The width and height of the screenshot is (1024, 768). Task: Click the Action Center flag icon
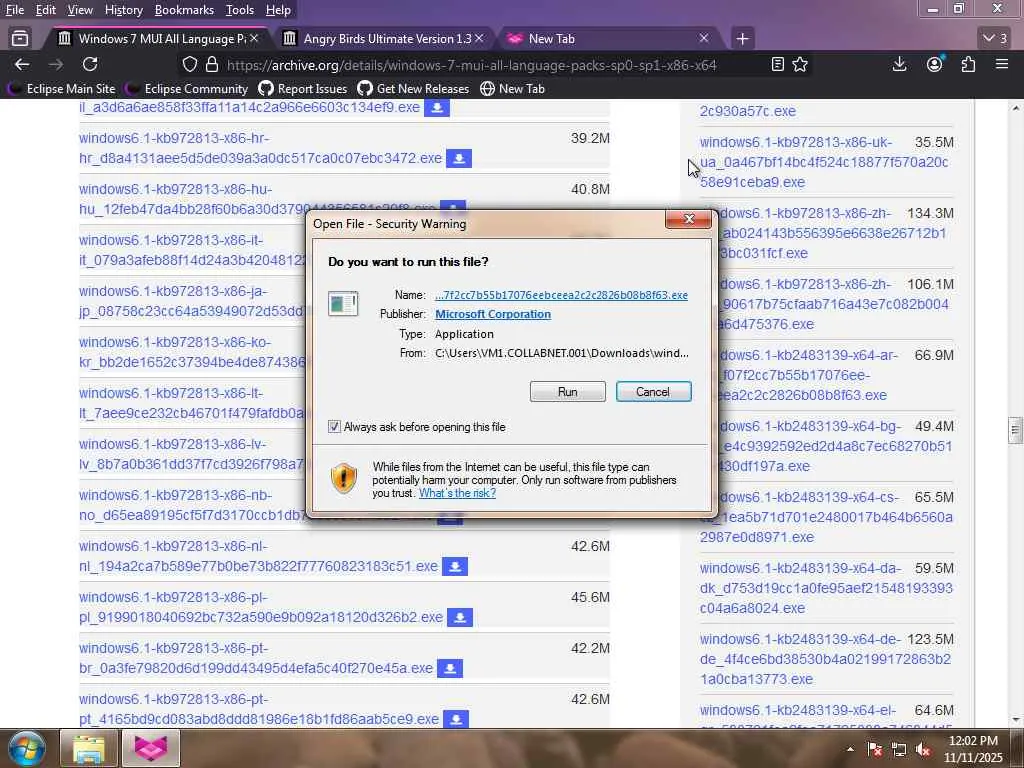[874, 749]
